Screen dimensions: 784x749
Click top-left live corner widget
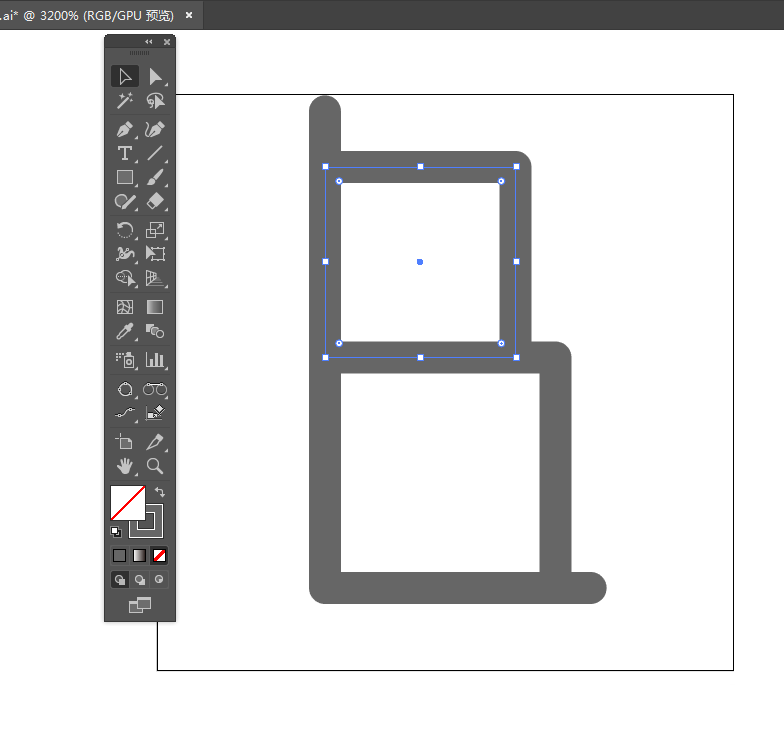click(339, 181)
